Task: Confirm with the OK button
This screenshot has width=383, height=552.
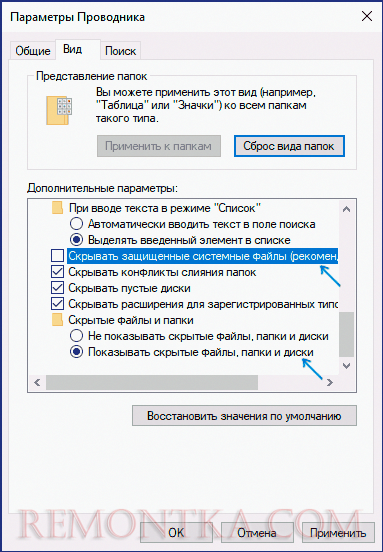Action: coord(176,533)
